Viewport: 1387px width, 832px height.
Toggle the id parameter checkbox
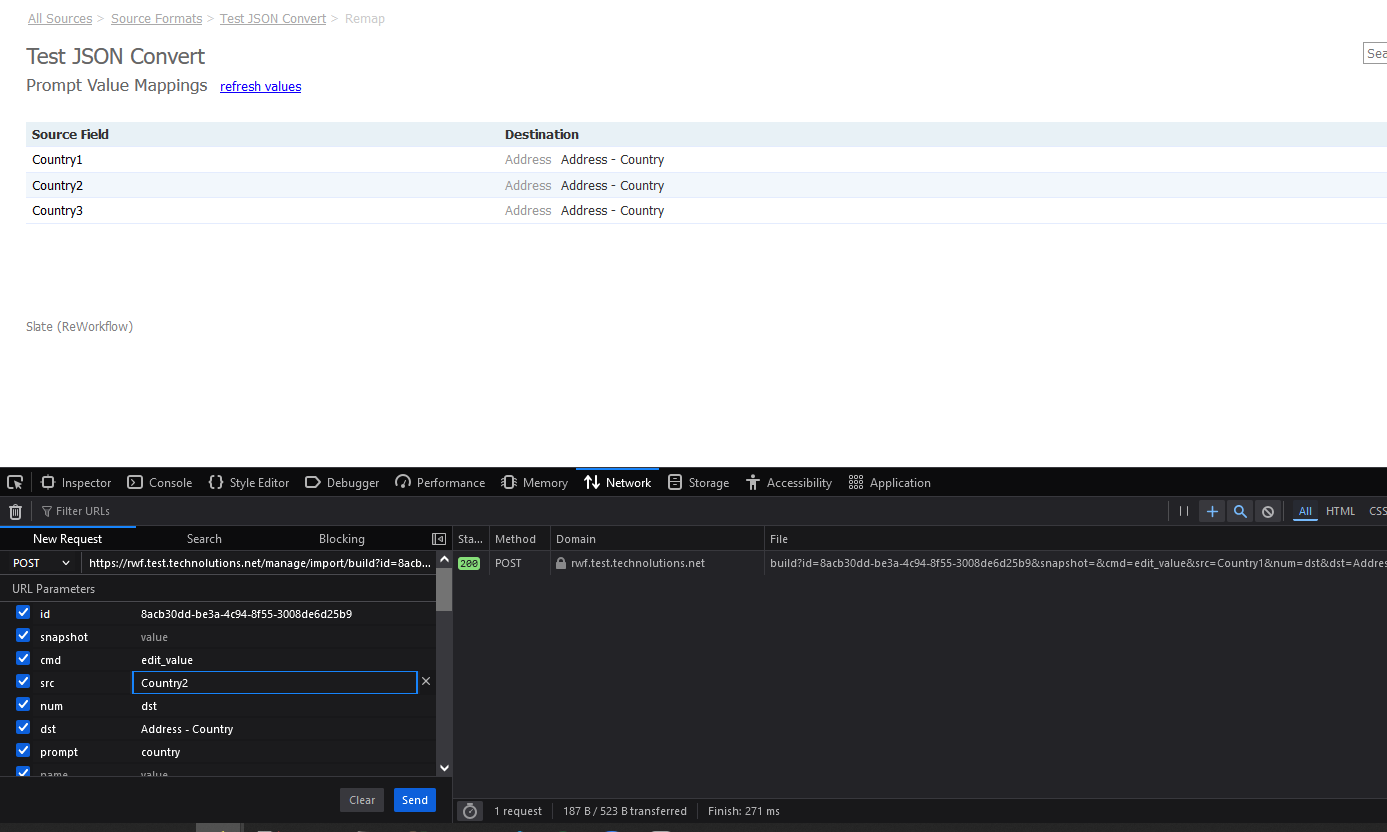pyautogui.click(x=23, y=612)
